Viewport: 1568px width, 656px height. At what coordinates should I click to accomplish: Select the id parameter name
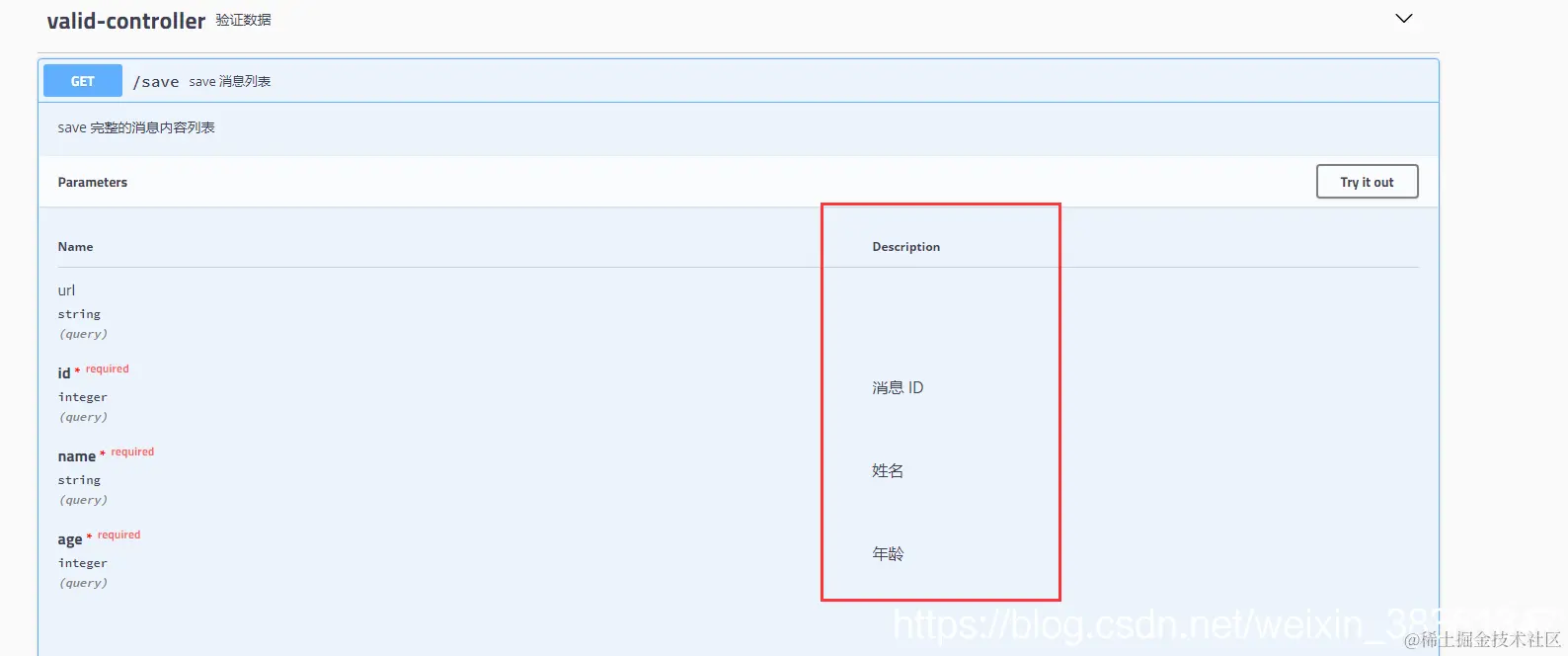(x=64, y=373)
